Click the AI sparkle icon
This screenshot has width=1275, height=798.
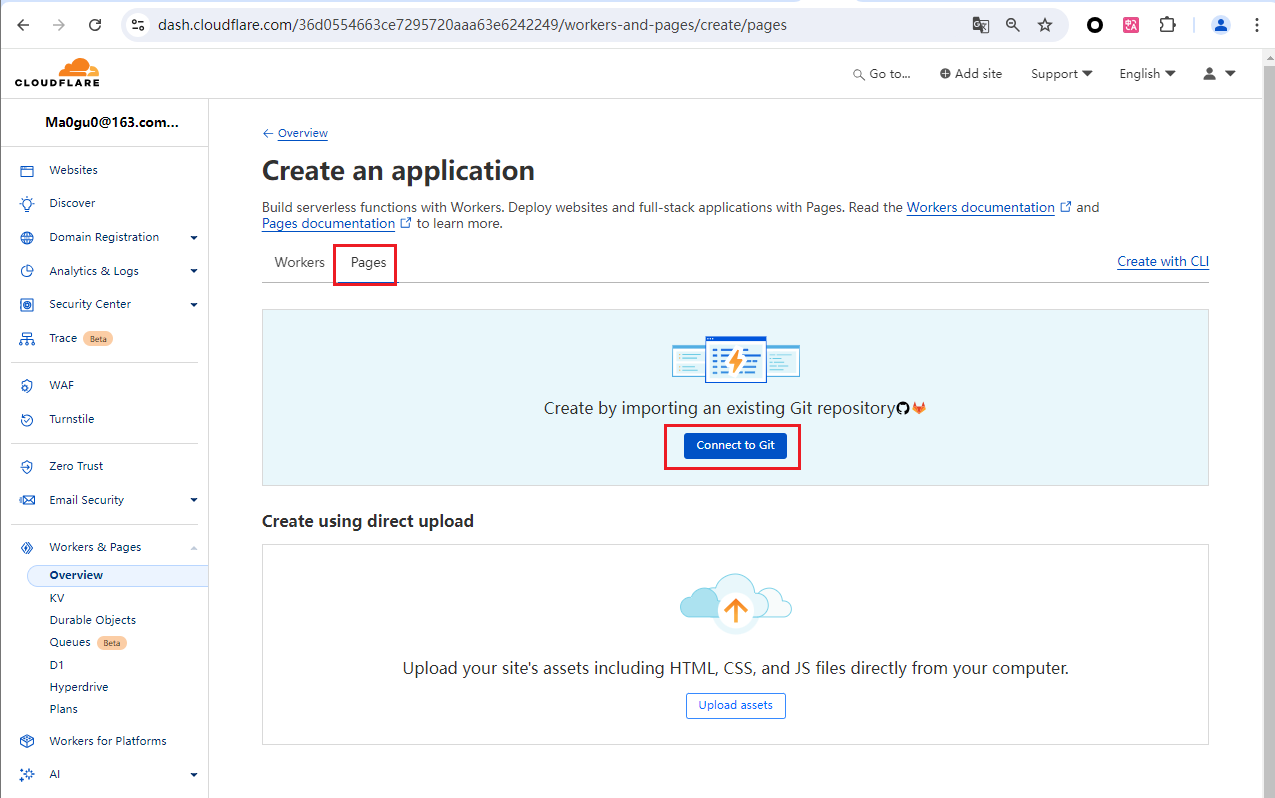coord(27,775)
